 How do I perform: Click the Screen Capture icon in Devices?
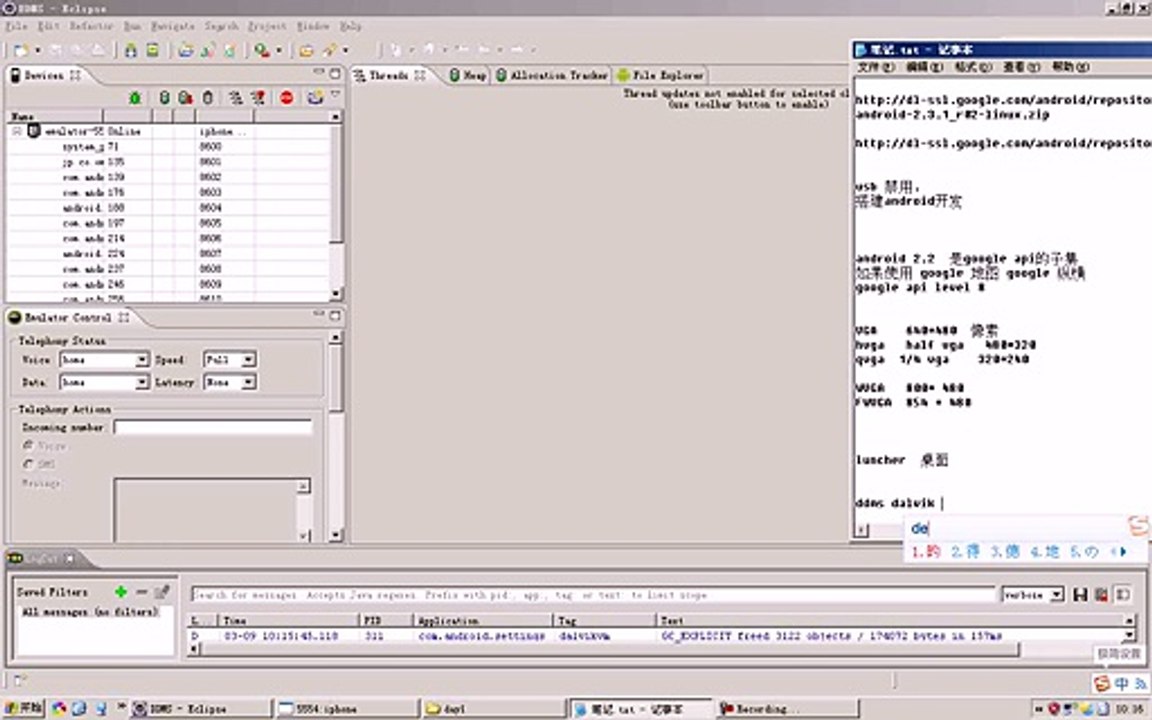pos(314,98)
